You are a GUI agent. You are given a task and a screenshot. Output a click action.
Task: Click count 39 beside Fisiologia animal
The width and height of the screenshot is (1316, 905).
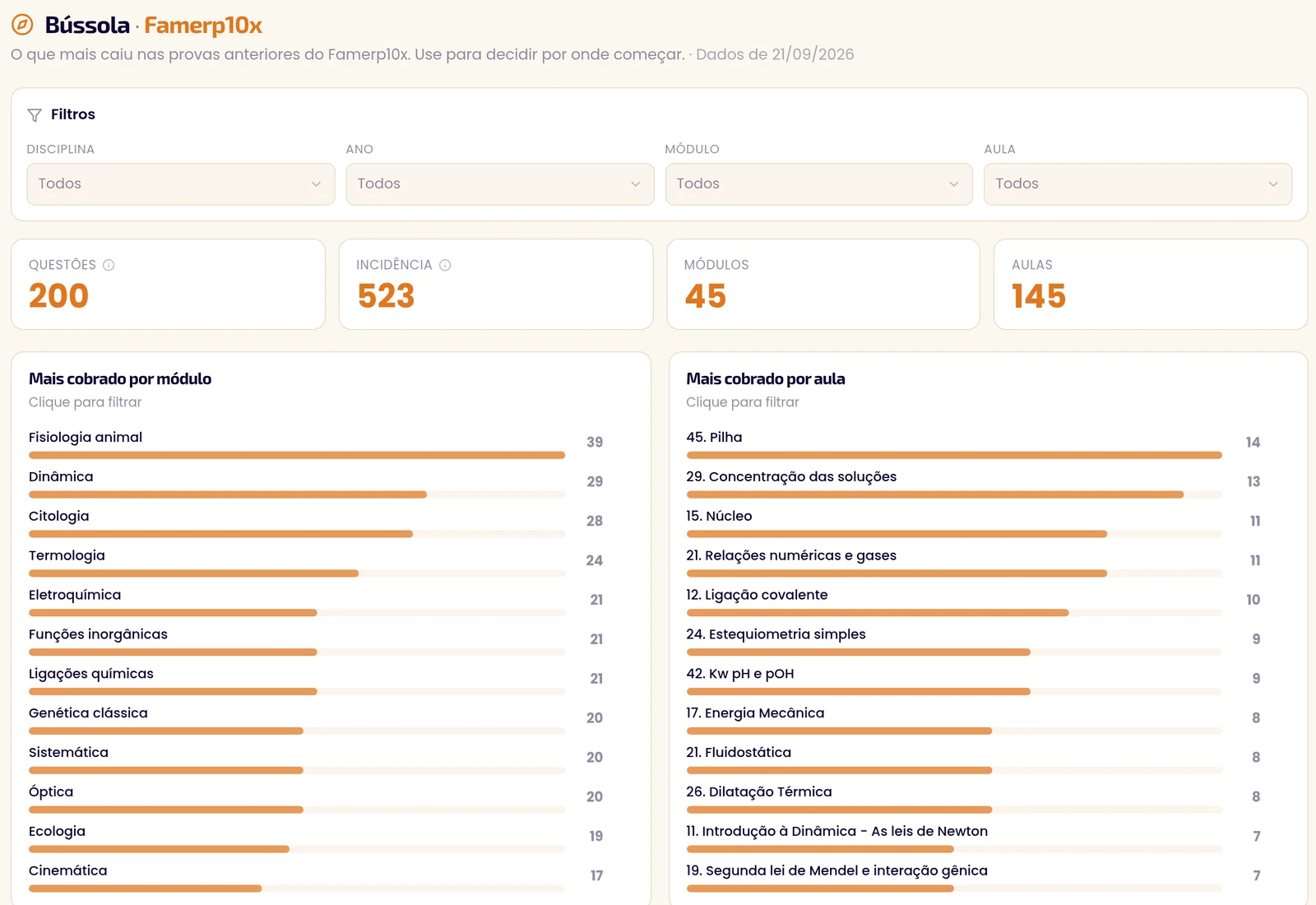click(595, 442)
